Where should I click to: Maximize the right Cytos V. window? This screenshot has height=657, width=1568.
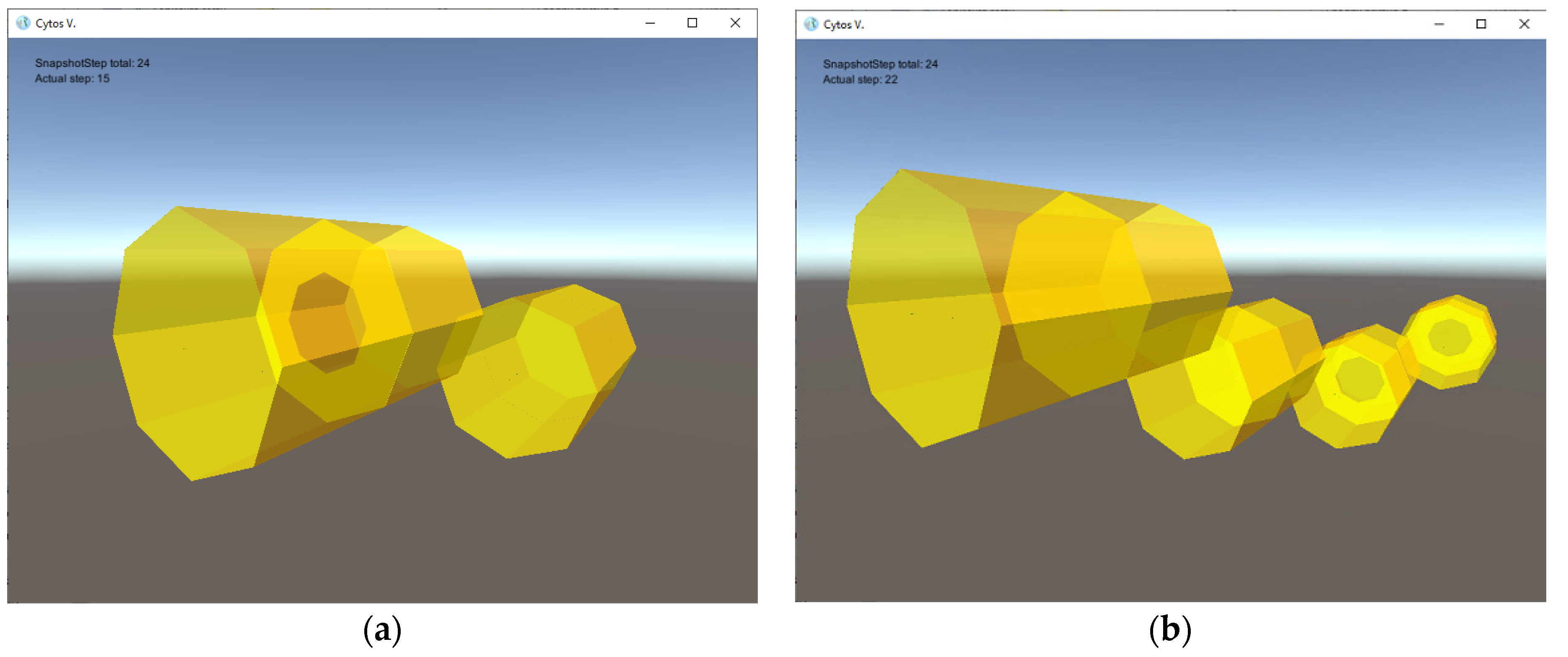point(1481,24)
